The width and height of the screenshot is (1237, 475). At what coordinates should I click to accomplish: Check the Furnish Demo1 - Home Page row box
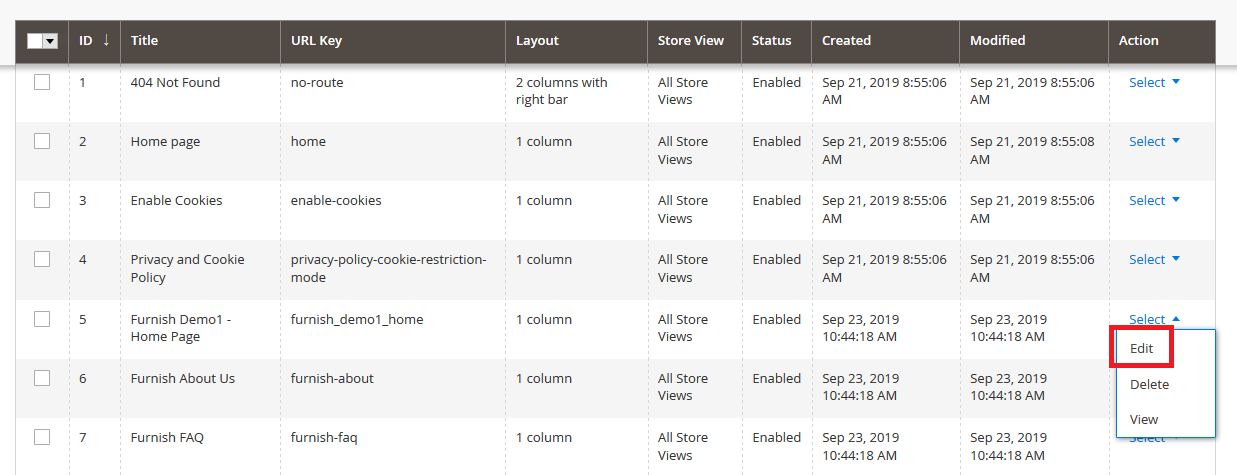pos(42,319)
